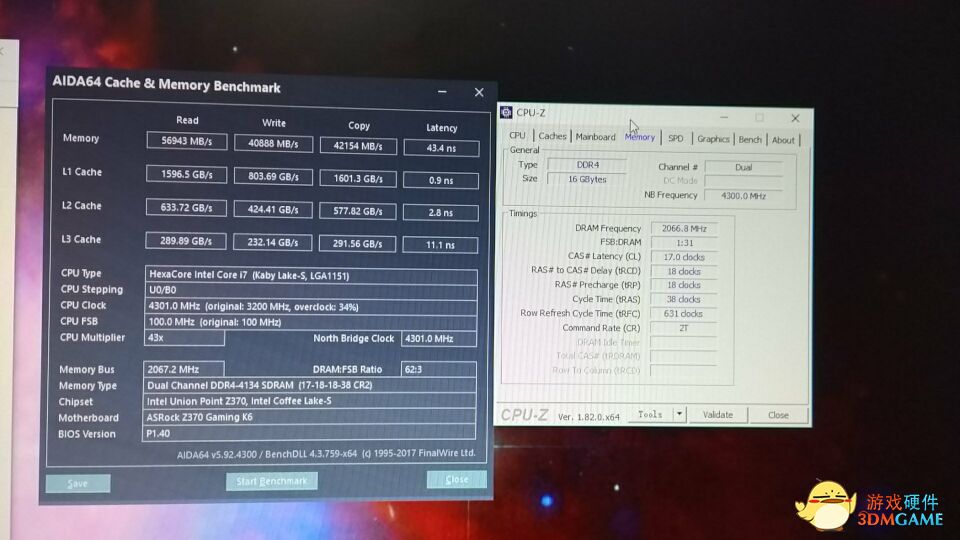This screenshot has width=960, height=540.
Task: Click L1 Cache Copy value 1601.3 GB/s
Action: [358, 179]
